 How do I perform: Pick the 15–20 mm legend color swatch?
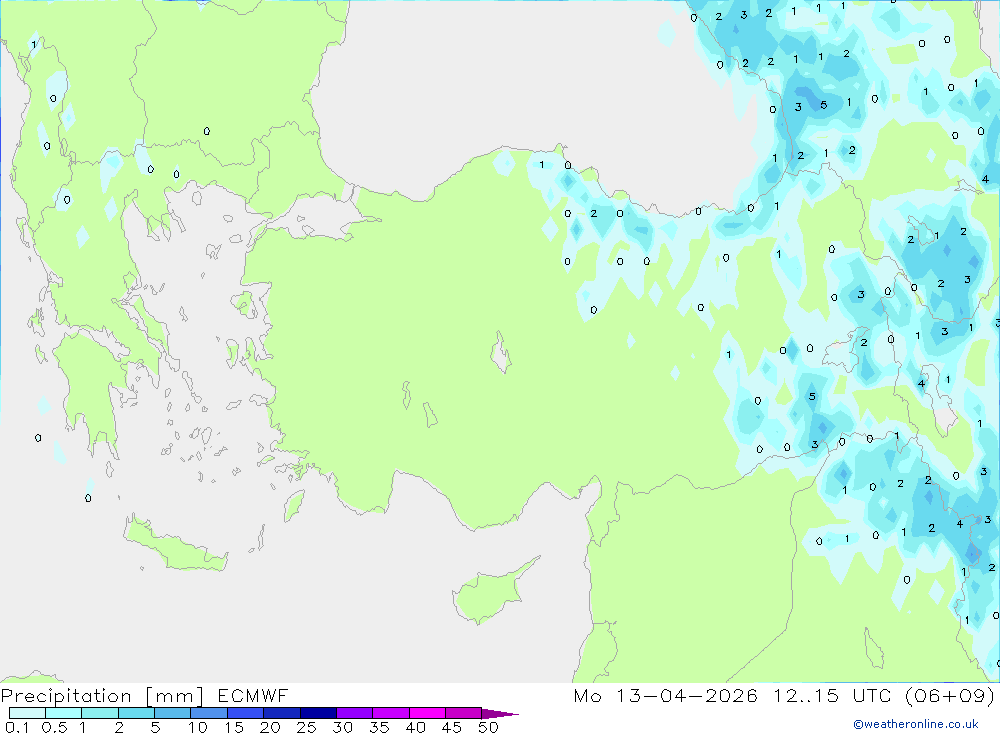[x=246, y=713]
